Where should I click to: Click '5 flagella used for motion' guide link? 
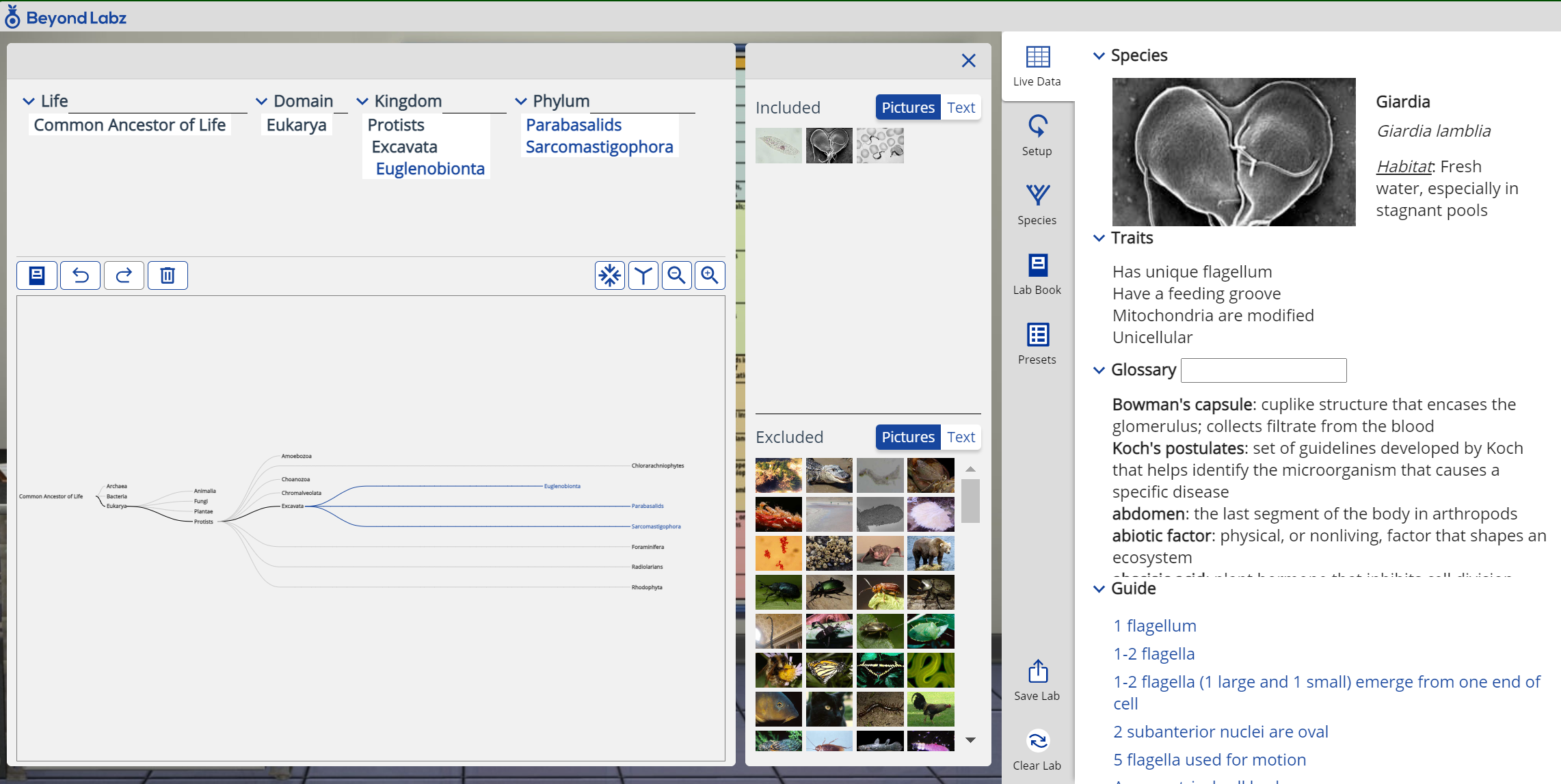[x=1209, y=759]
